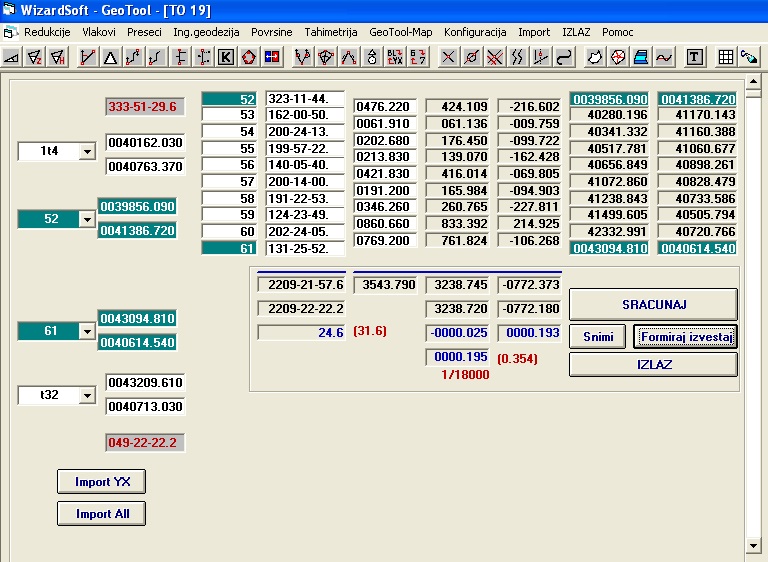Click the single crossed lines intersection icon

(448, 57)
